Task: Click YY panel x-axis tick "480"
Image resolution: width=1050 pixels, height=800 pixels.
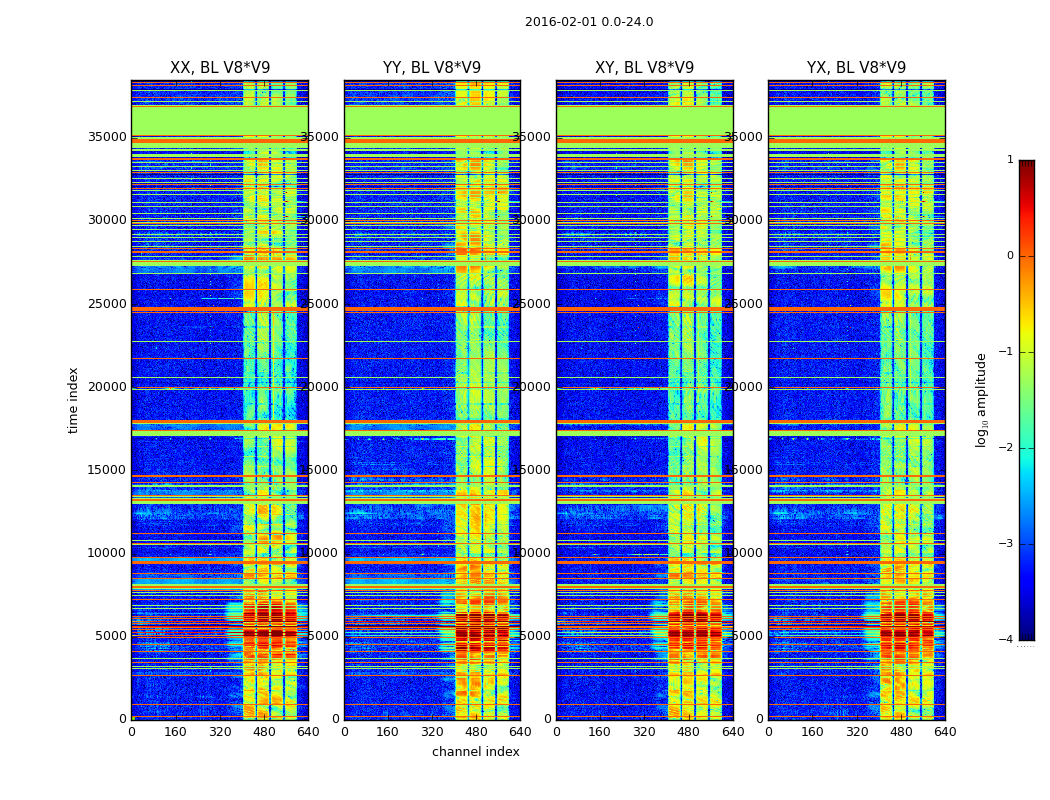Action: pos(476,732)
